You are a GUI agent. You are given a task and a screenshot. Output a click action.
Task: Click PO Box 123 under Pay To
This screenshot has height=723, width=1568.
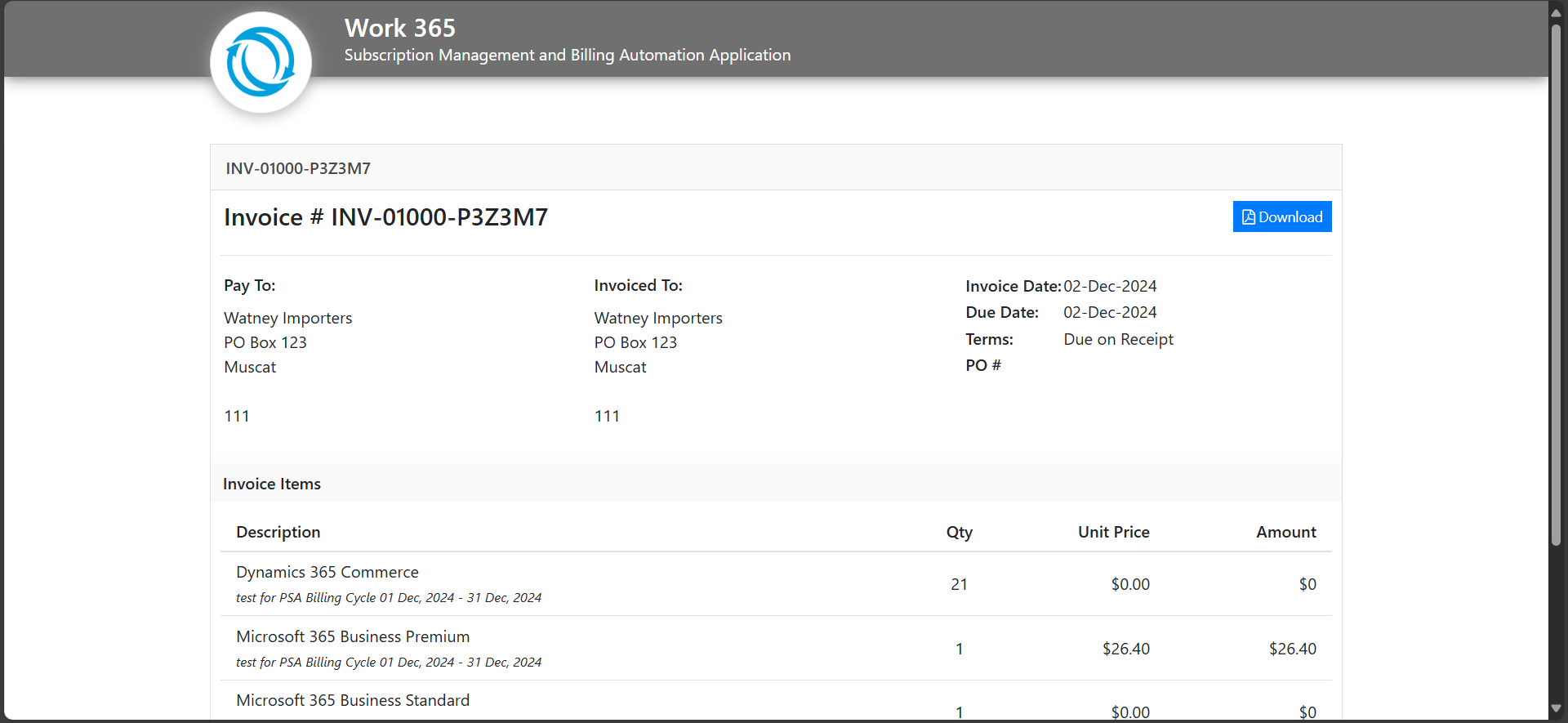pos(265,342)
